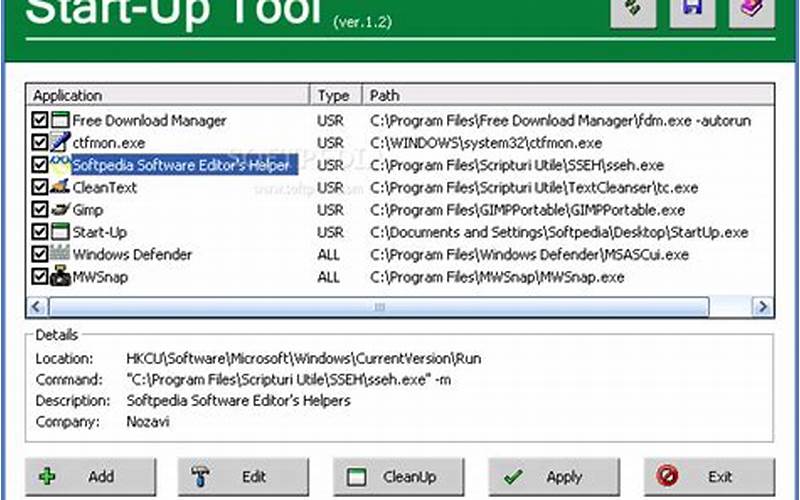Image resolution: width=800 pixels, height=500 pixels.
Task: Click the SSEH\sseh.exe path cell
Action: pos(517,165)
